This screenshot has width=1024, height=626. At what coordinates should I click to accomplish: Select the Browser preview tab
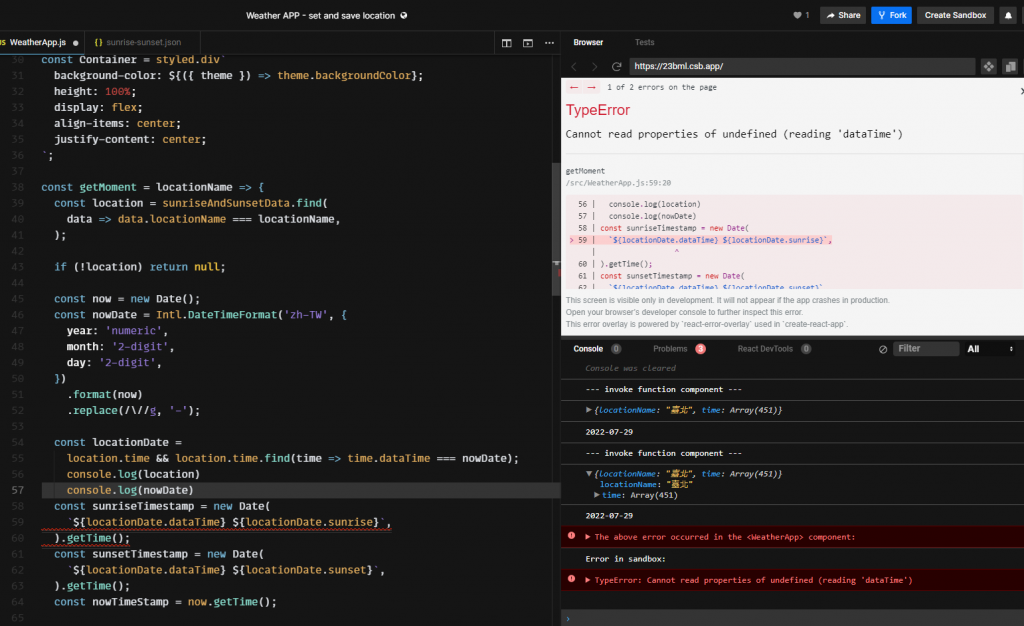(x=588, y=42)
